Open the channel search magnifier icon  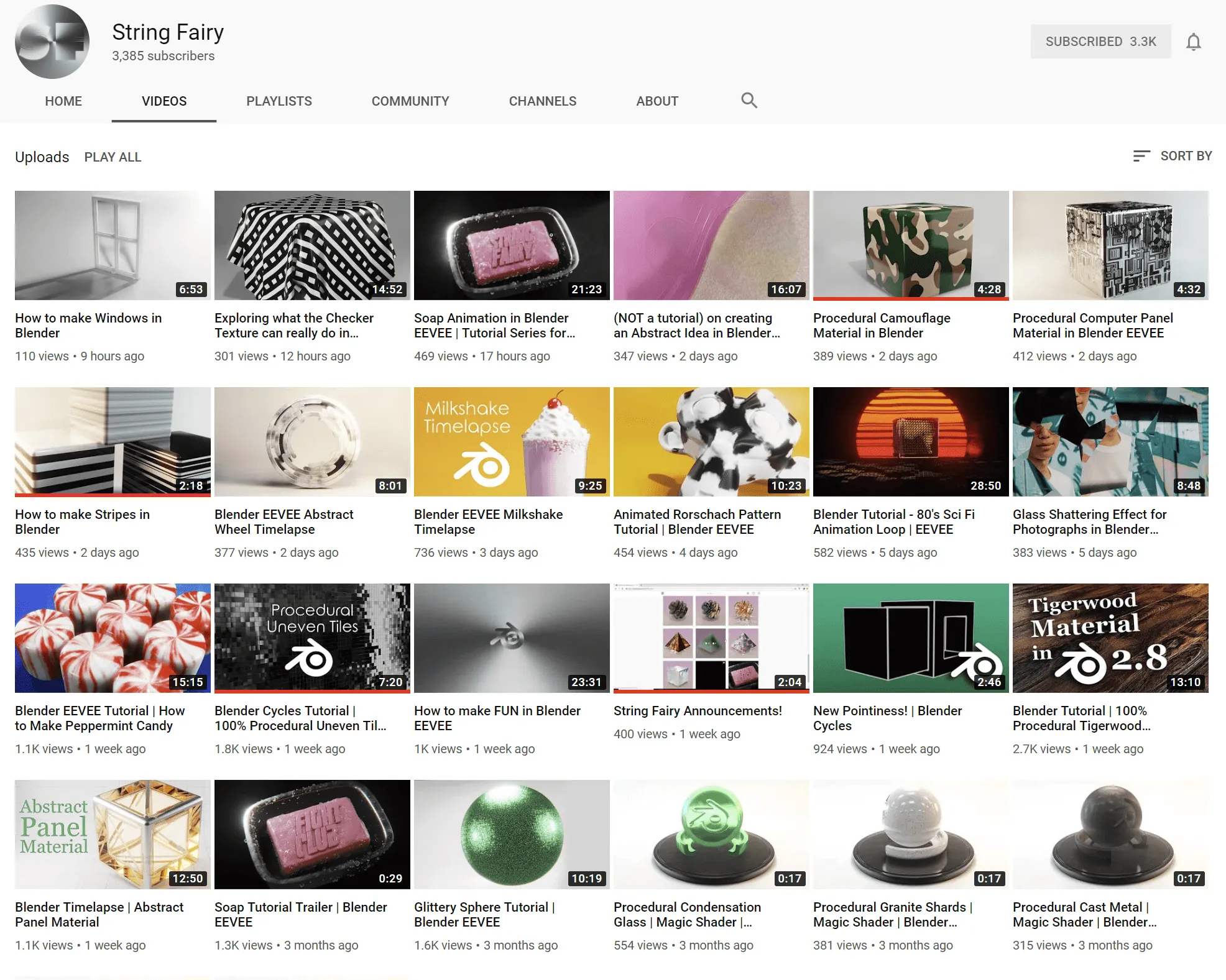point(749,101)
